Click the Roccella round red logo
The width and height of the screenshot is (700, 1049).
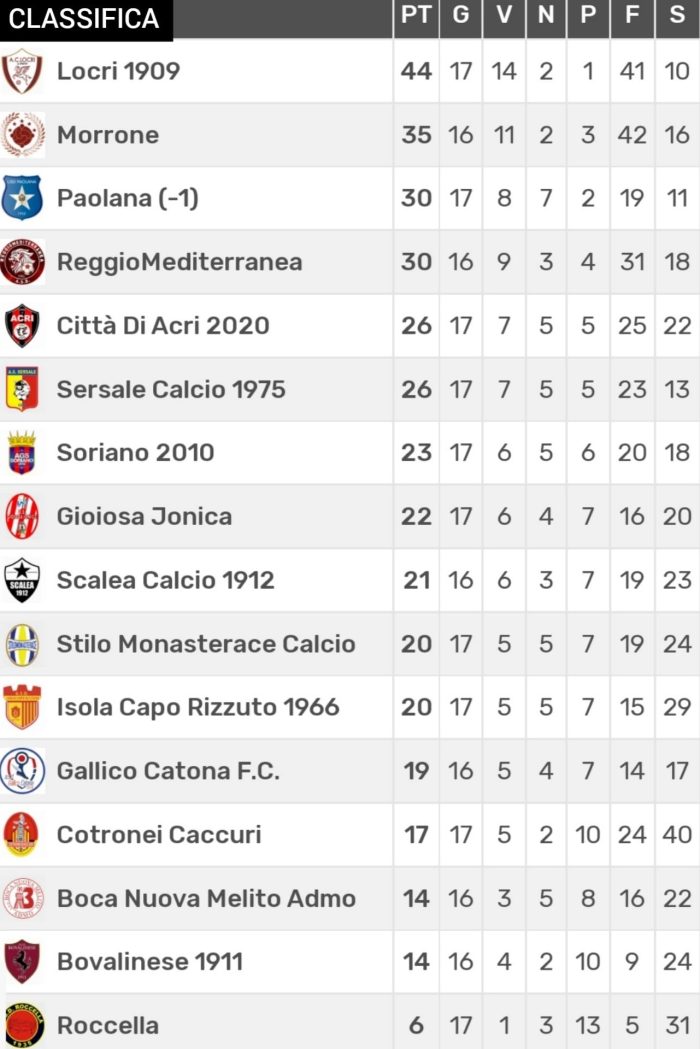[24, 1025]
